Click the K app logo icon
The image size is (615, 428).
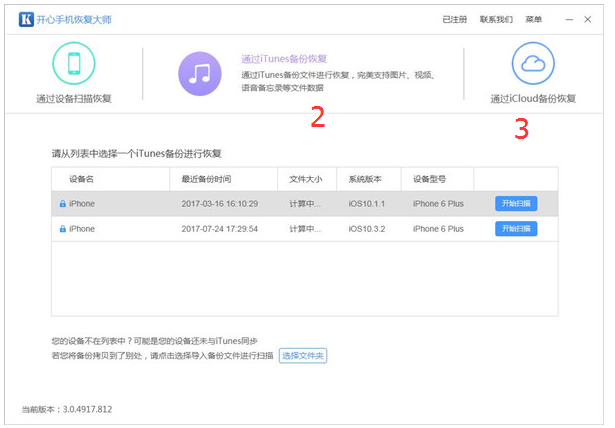click(26, 19)
